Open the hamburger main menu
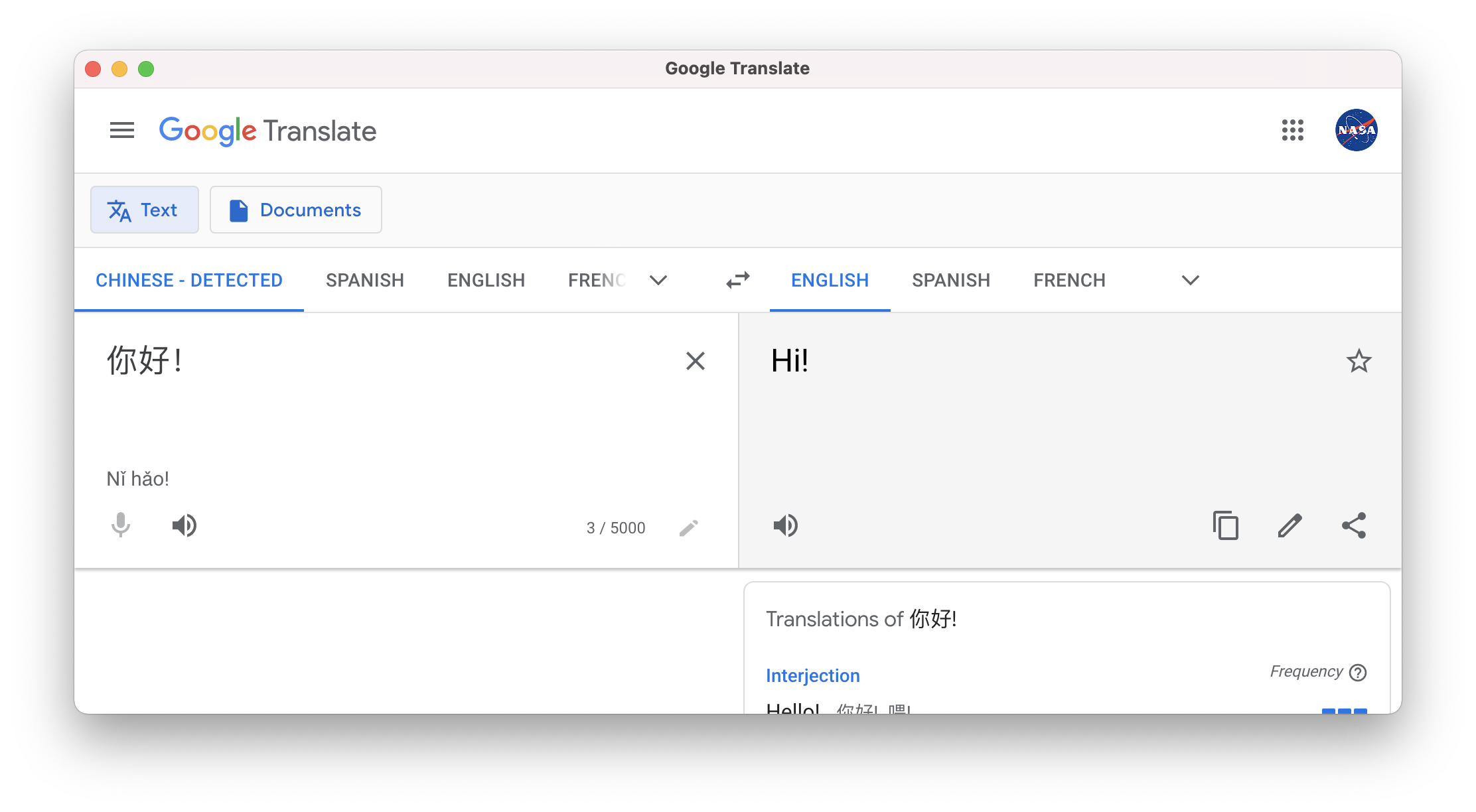Image resolution: width=1476 pixels, height=812 pixels. coord(122,130)
